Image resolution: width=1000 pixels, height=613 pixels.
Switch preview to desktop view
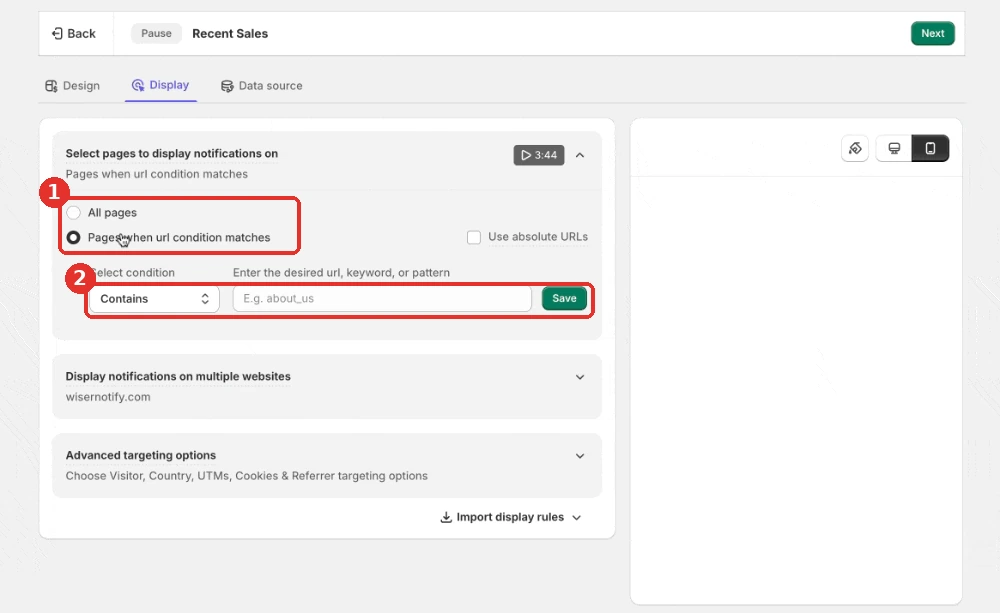pos(894,149)
